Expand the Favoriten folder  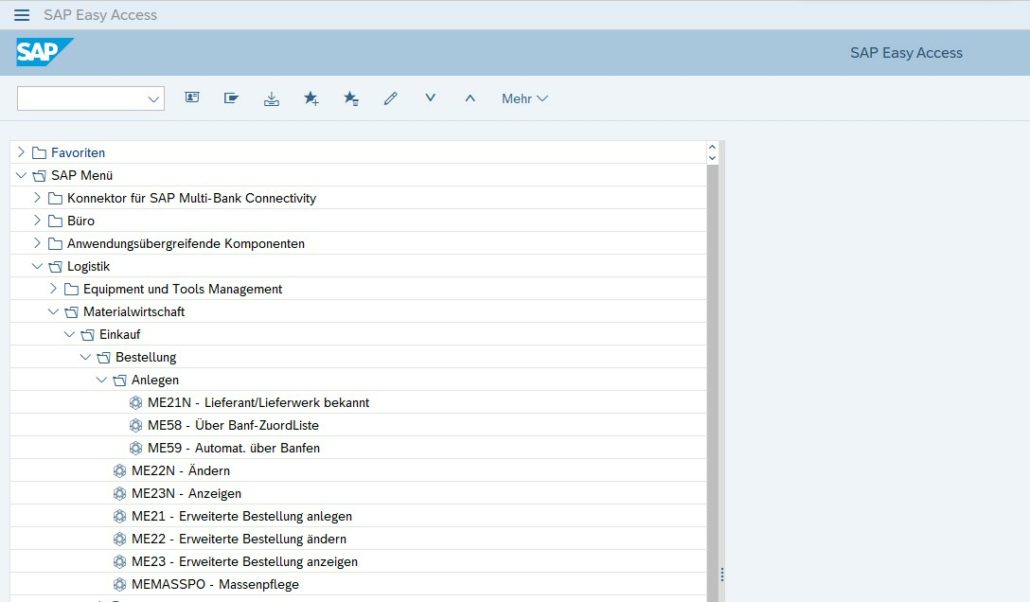coord(20,152)
